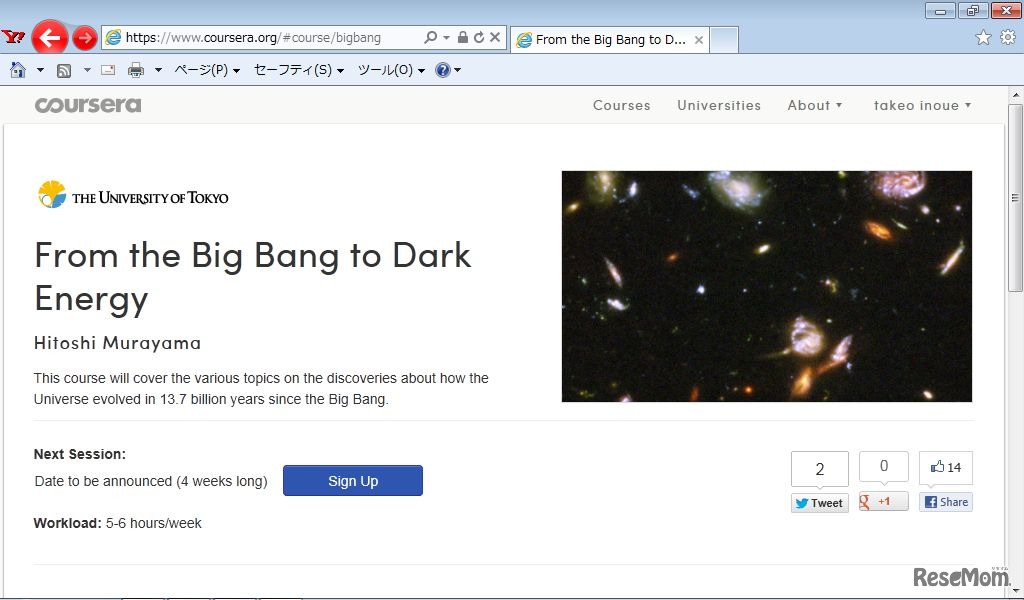Open the ツール(O) menu
This screenshot has width=1024, height=600.
tap(390, 70)
